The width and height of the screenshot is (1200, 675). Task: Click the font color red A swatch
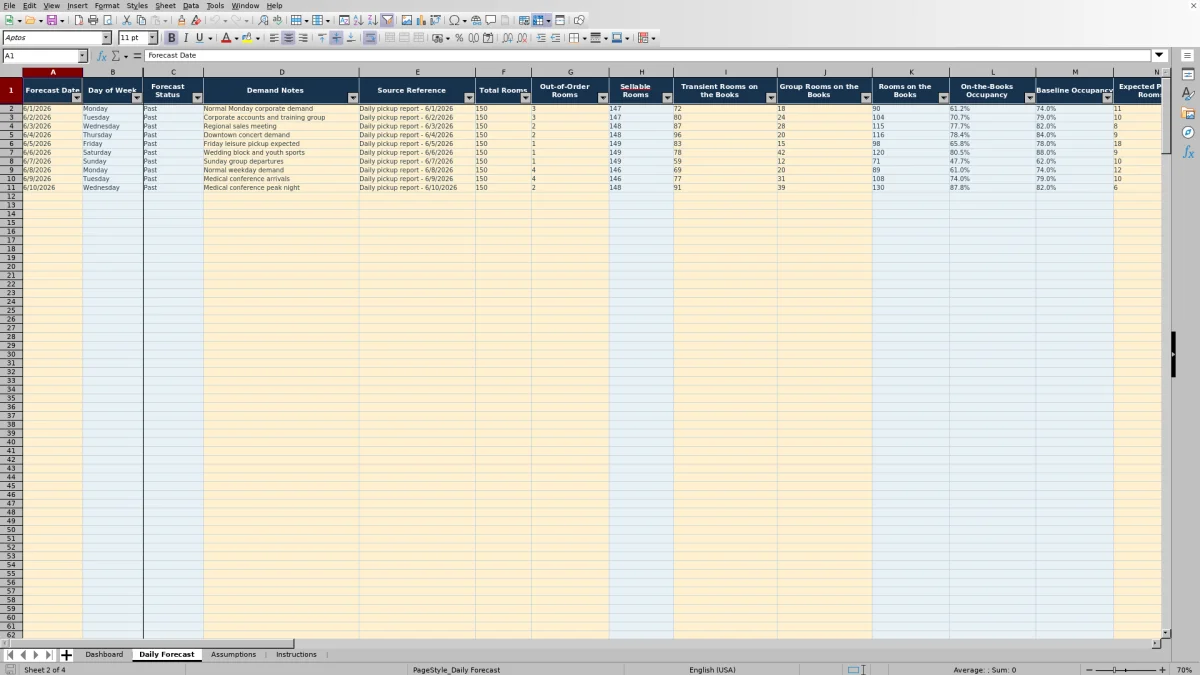tap(226, 38)
